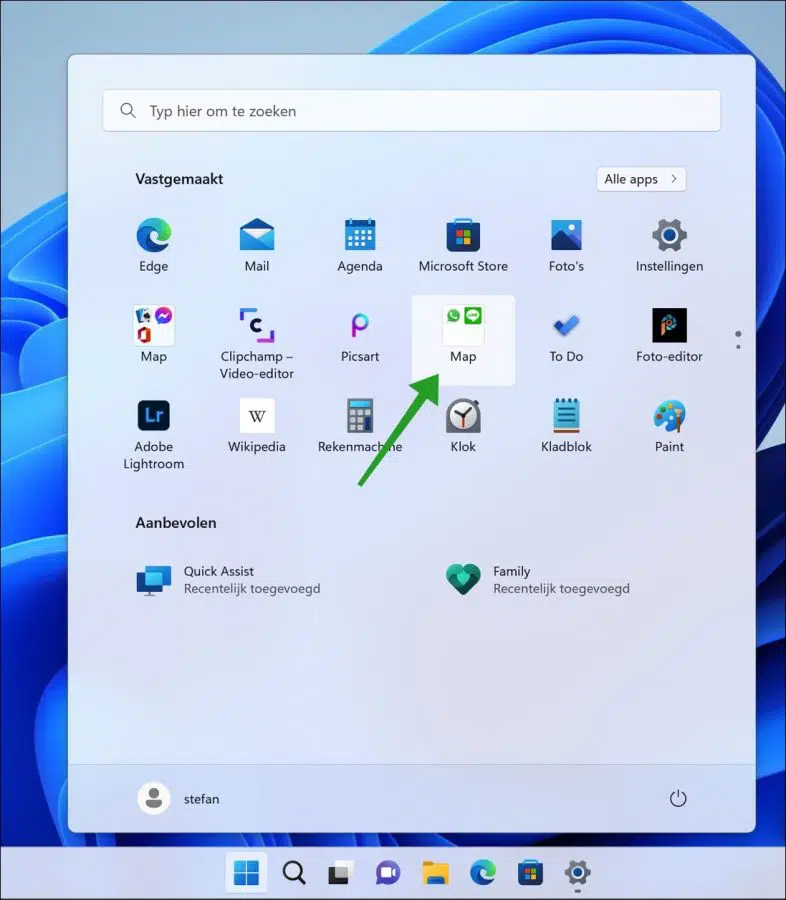Open the Map folder containing WhatsApp

[x=463, y=339]
